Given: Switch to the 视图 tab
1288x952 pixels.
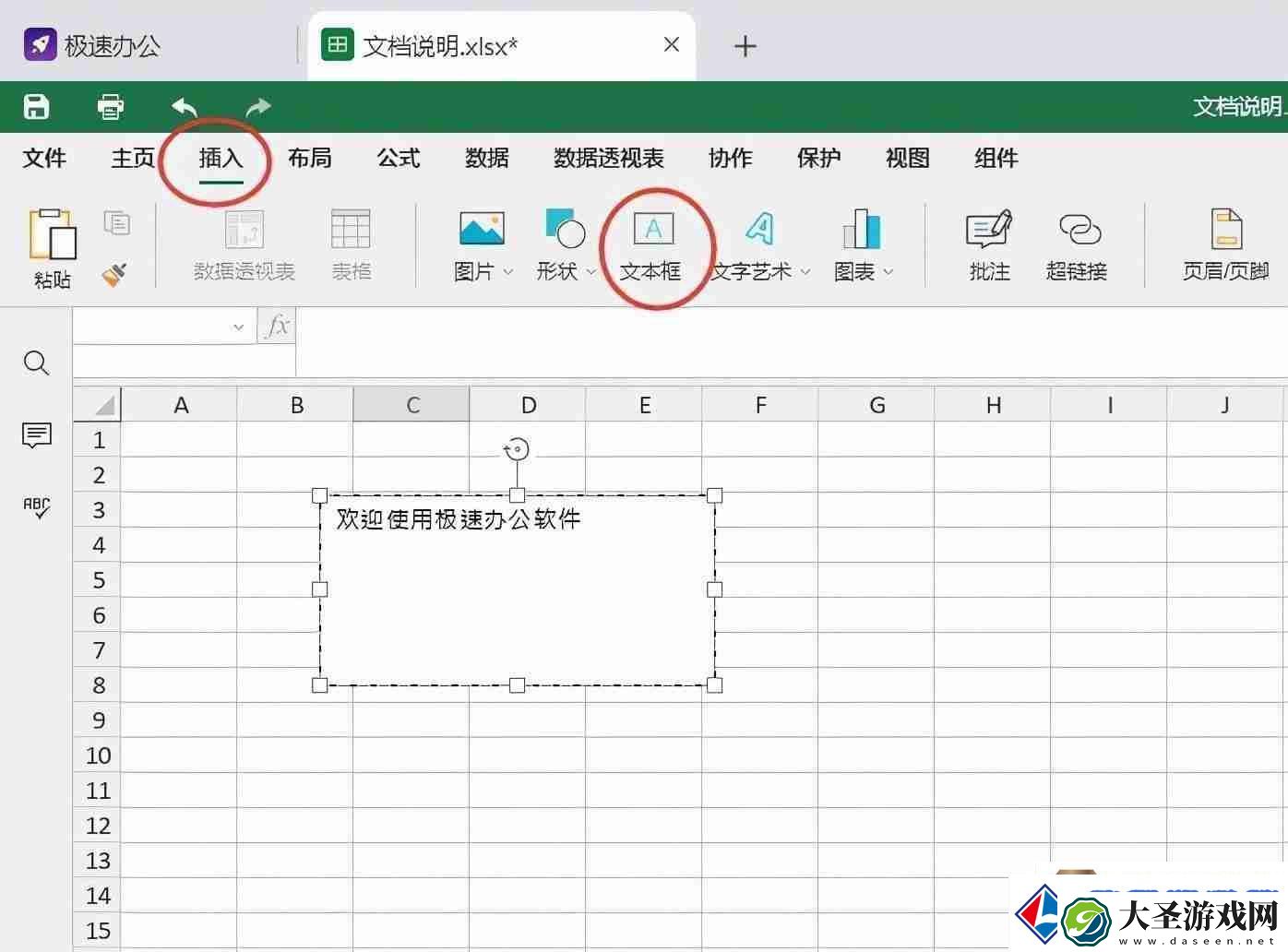Looking at the screenshot, I should tap(908, 159).
